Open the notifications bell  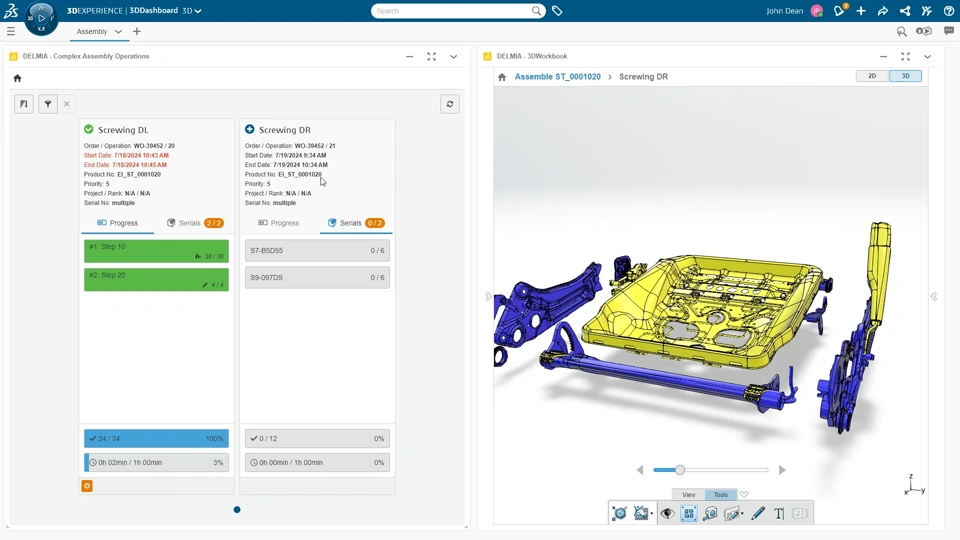click(839, 10)
